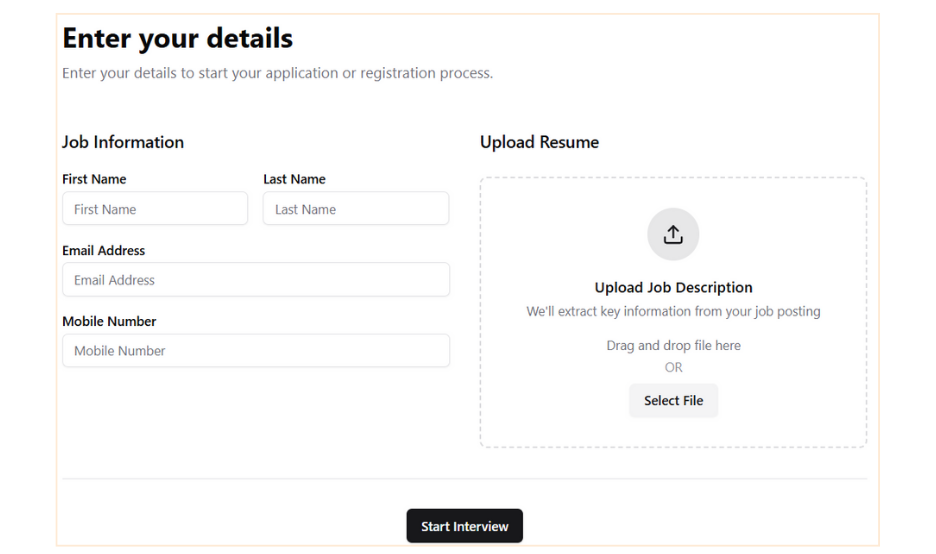Click the Mobile Number field label
This screenshot has height=554, width=936.
coord(109,321)
